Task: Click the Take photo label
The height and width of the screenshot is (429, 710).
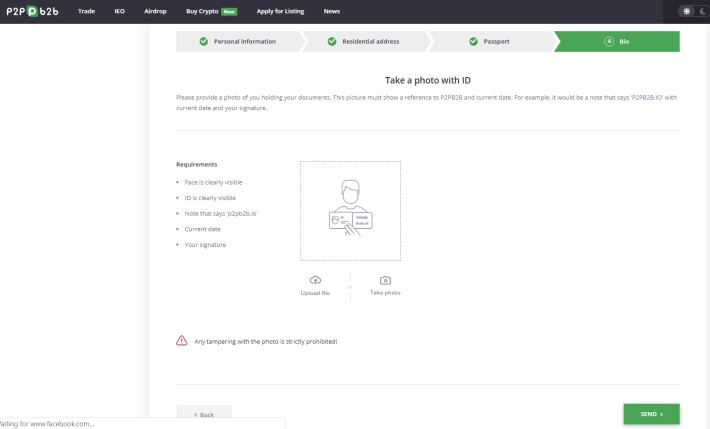Action: coord(385,293)
